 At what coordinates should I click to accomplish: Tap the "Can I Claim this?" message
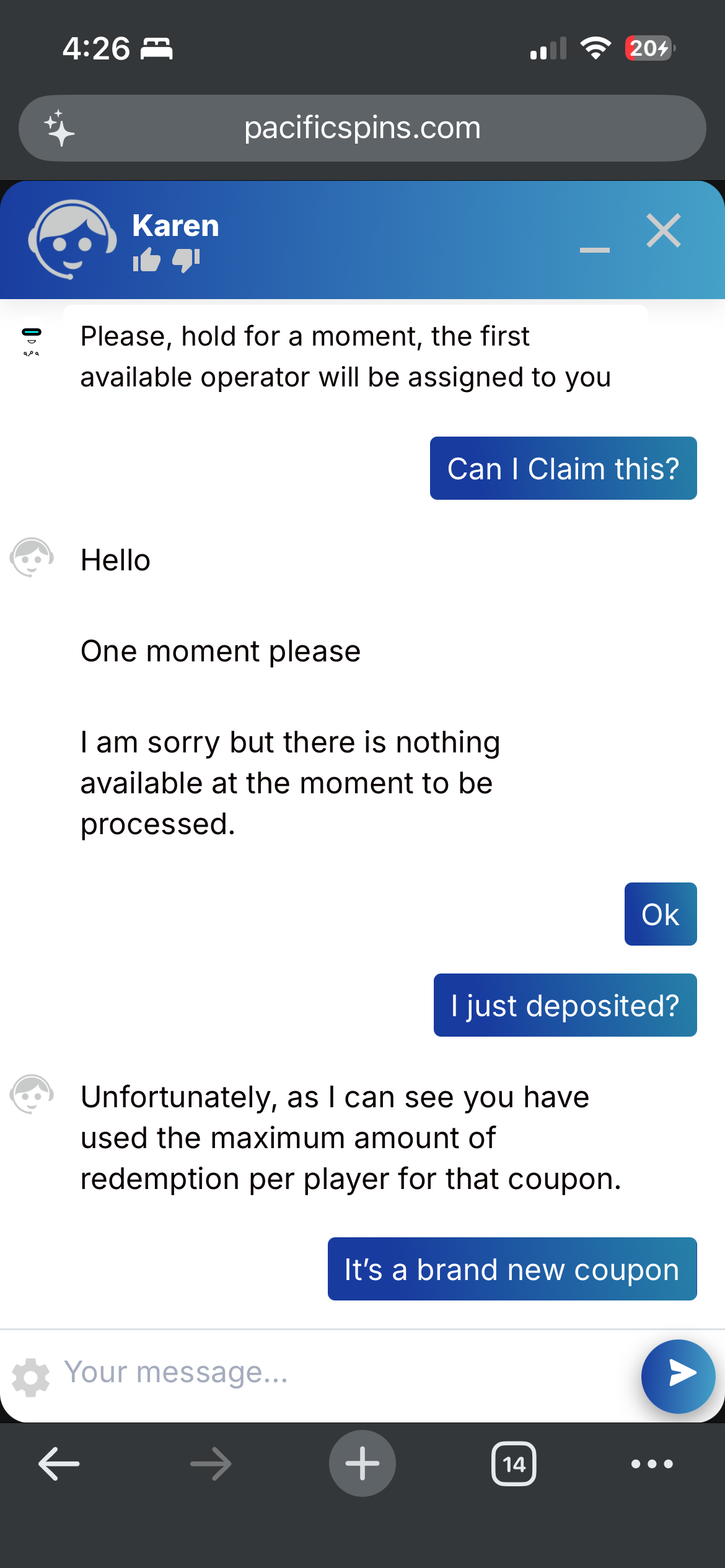tap(563, 469)
